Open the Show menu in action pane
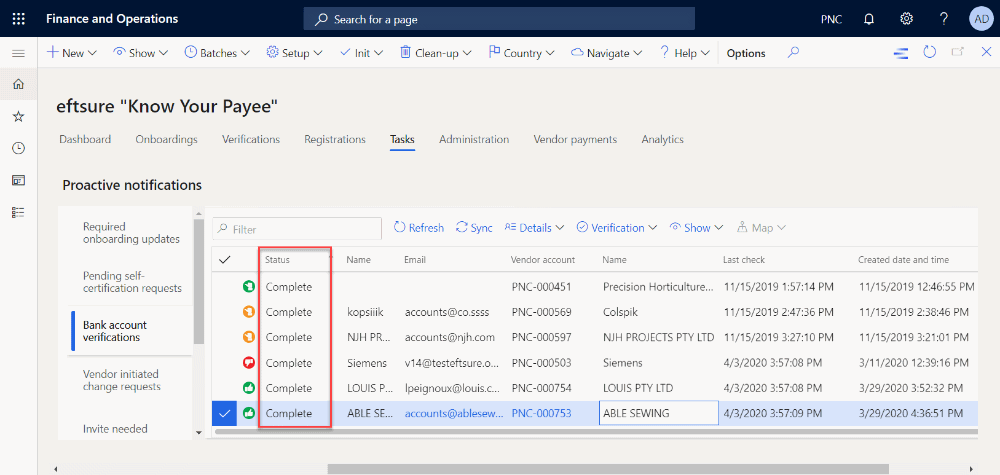Screen dimensions: 1000x475 coord(141,54)
